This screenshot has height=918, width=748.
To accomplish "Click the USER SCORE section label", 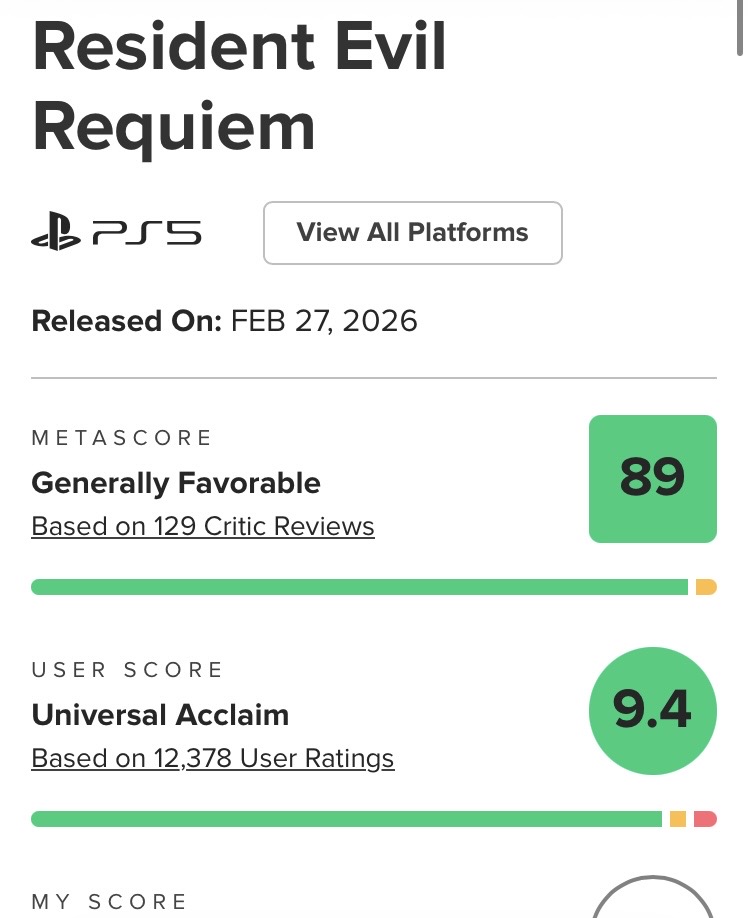I will 128,670.
